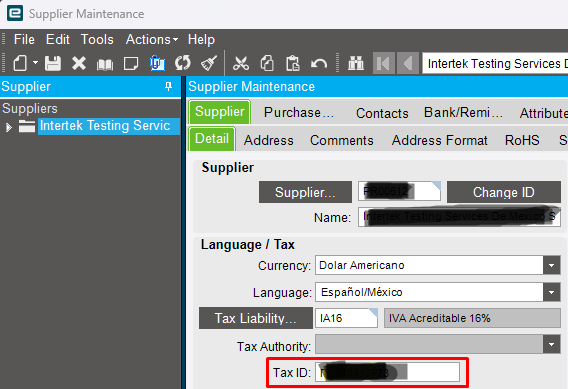568x389 pixels.
Task: Switch to the Contacts tab
Action: point(382,113)
